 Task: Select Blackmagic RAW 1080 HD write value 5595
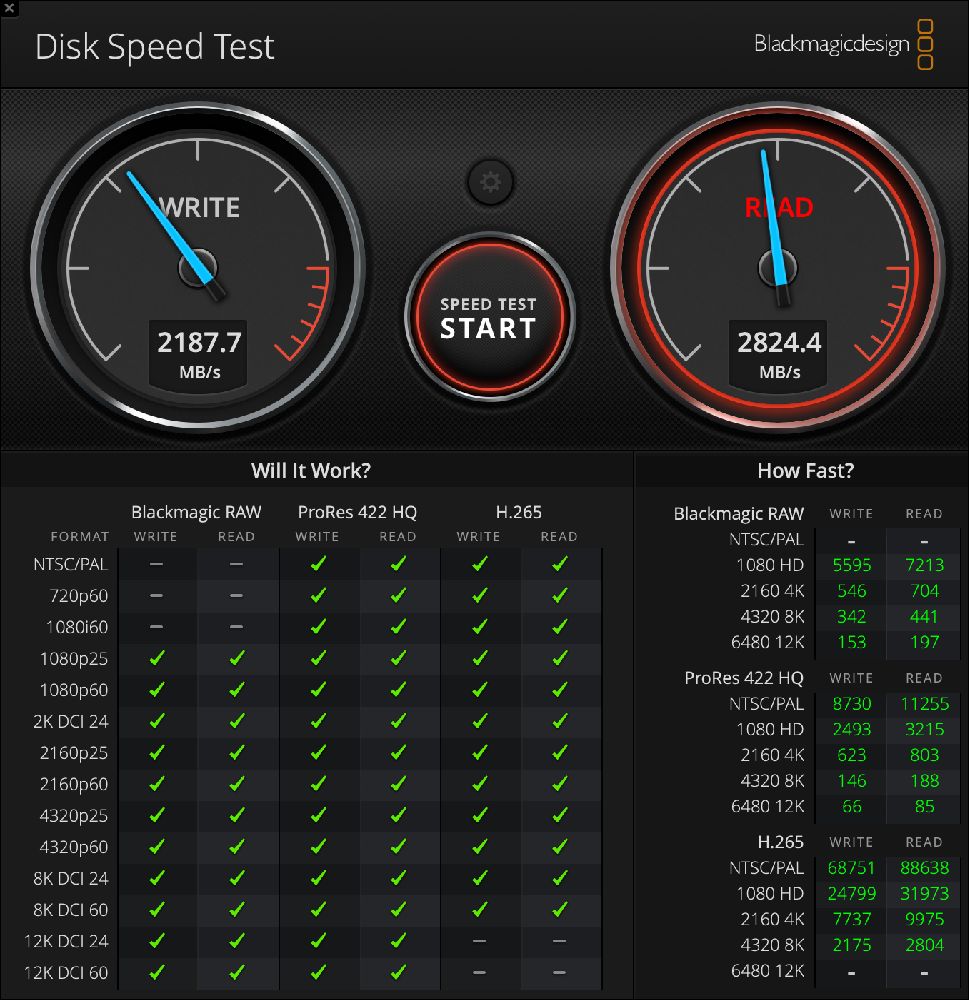(x=851, y=565)
